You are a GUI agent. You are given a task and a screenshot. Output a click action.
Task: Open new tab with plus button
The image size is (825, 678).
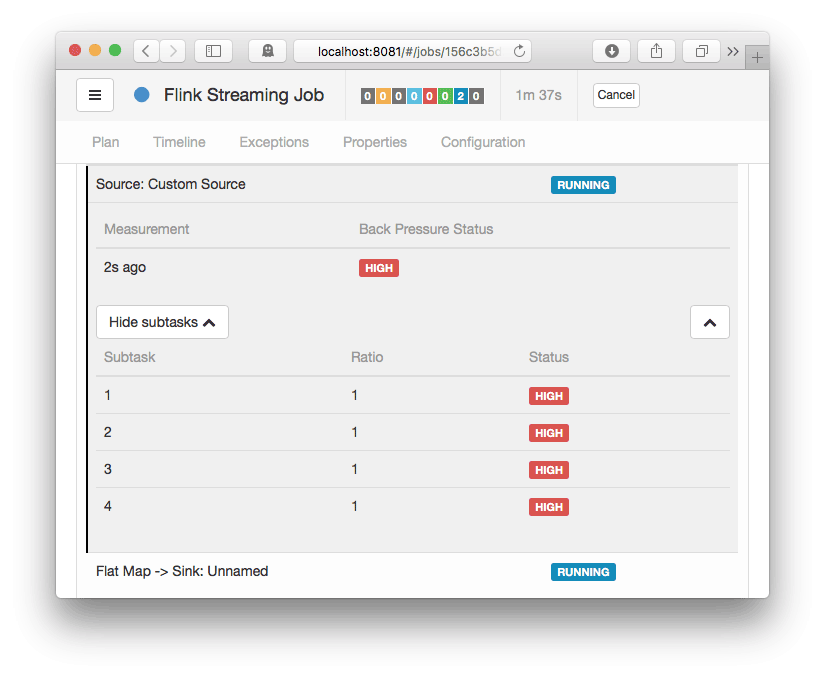(757, 58)
